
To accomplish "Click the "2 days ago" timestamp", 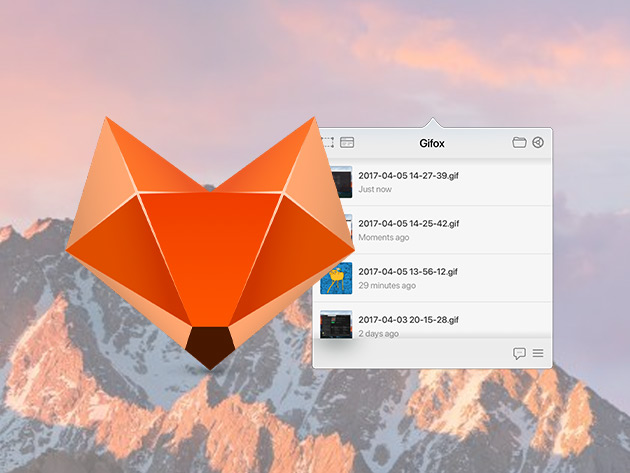I will [378, 334].
